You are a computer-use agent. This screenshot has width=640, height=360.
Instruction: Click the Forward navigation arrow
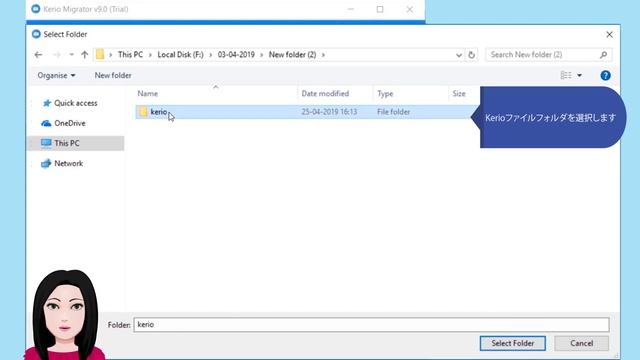click(x=57, y=55)
